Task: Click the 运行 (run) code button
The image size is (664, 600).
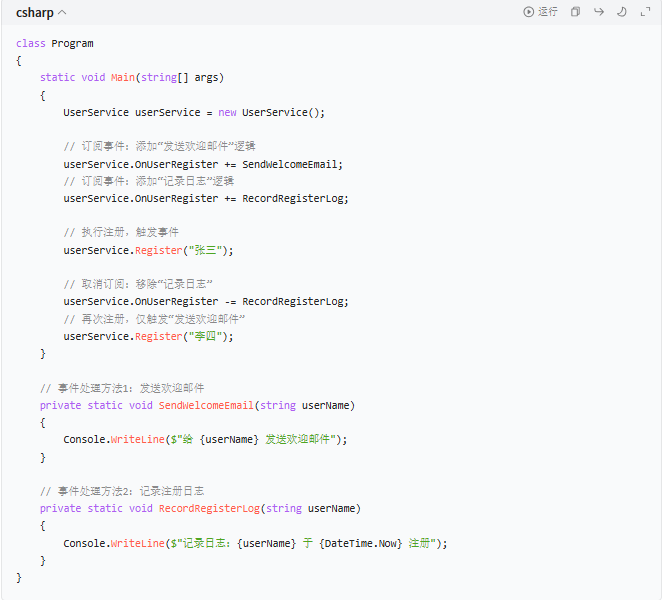Action: click(x=540, y=12)
